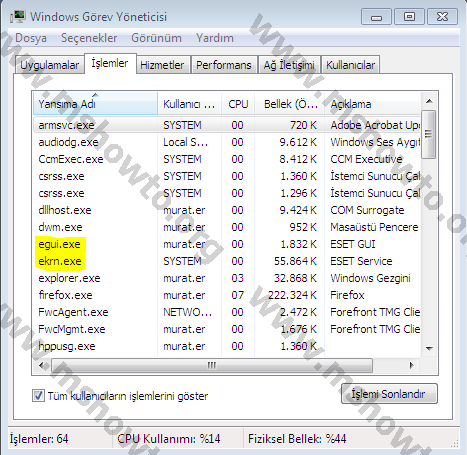Viewport: 467px width, 455px height.
Task: Click the Windows Gezgini description
Action: coord(370,278)
